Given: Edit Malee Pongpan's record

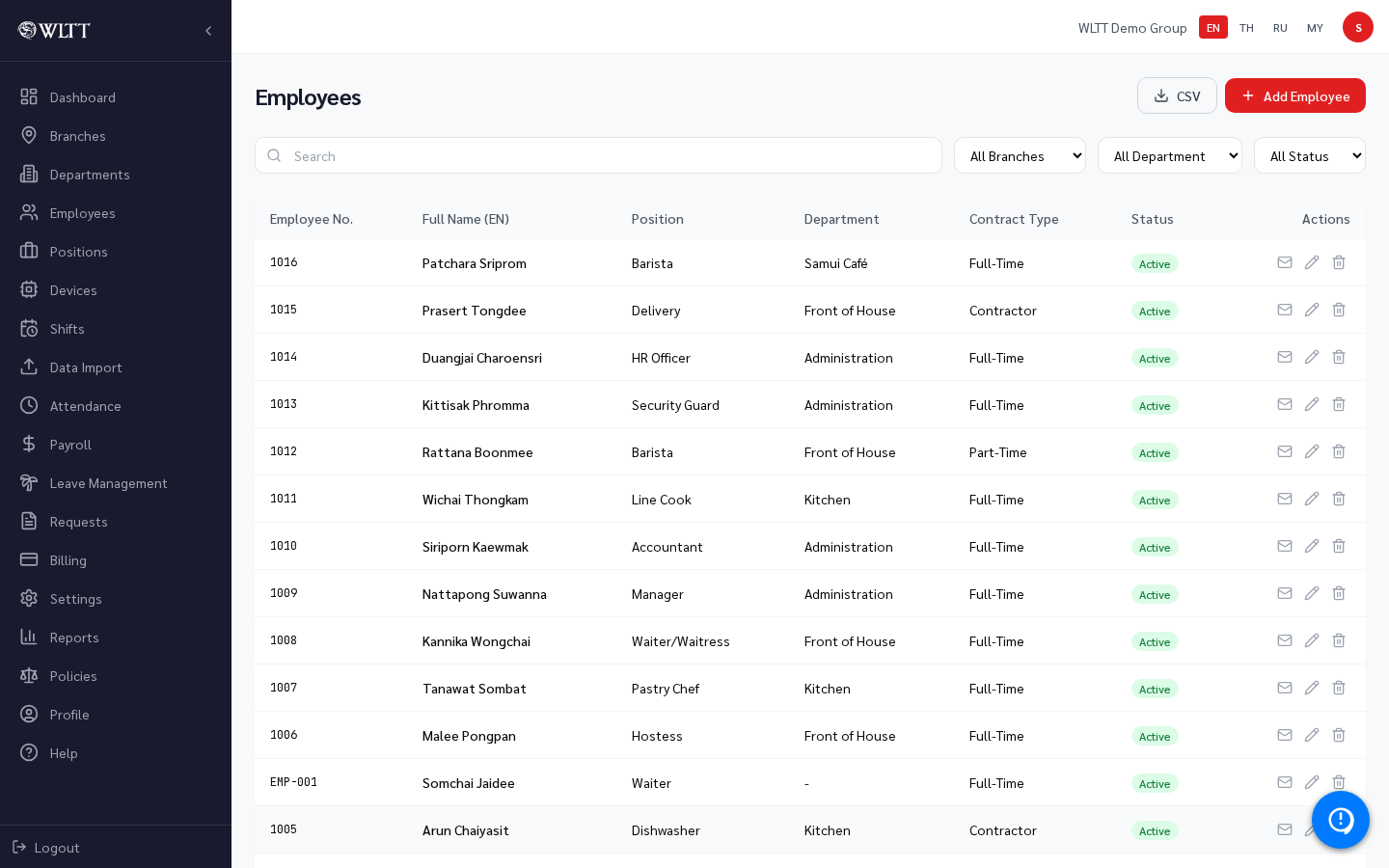Looking at the screenshot, I should 1312,735.
